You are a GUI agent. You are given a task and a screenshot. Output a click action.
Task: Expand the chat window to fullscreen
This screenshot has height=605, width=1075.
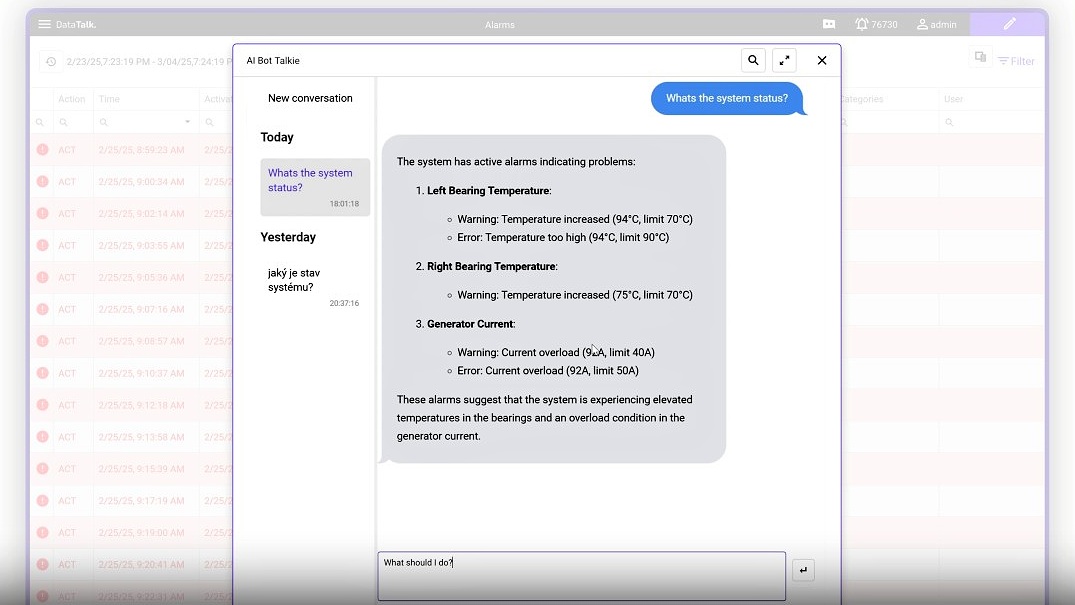[784, 60]
